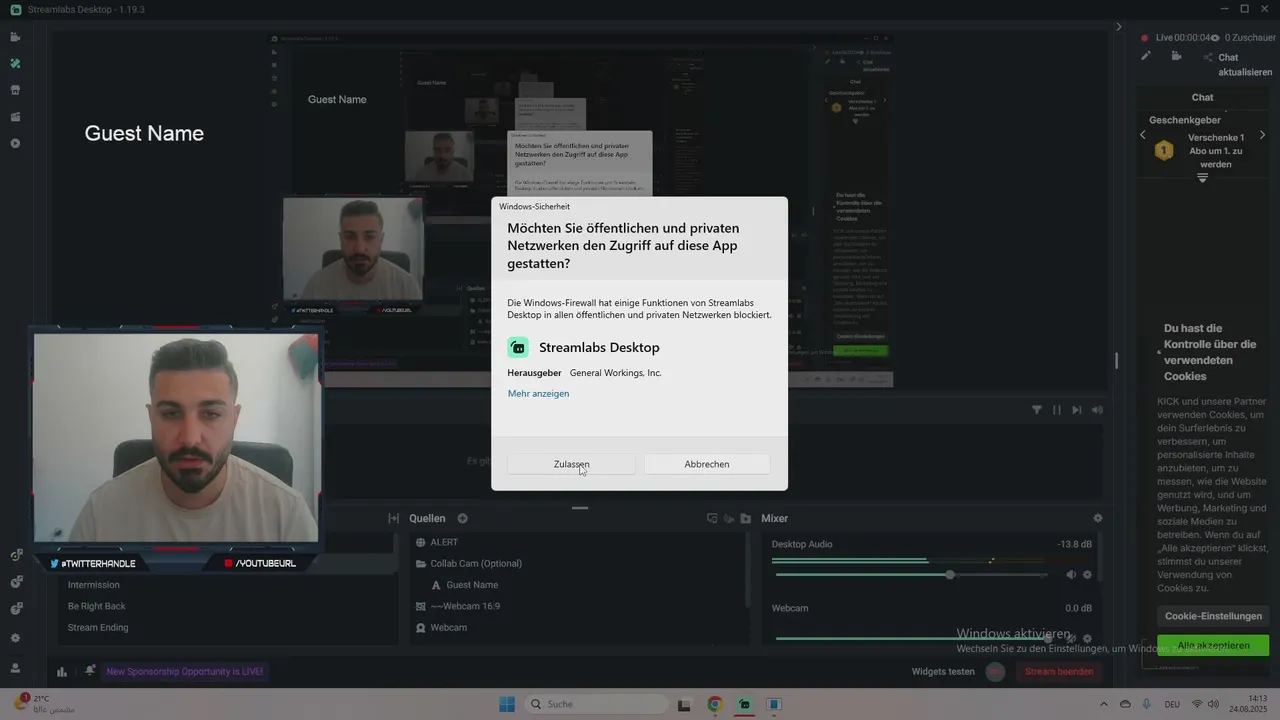
Task: Open Desktop Audio source settings gear
Action: coord(1087,575)
